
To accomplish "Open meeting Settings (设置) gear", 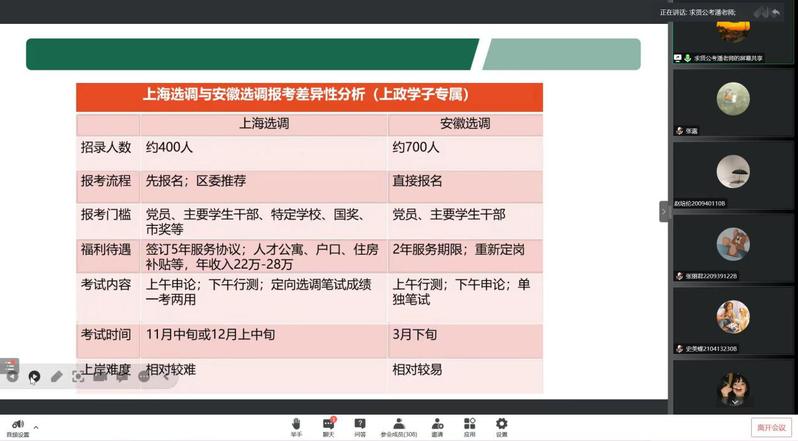I will tap(502, 426).
